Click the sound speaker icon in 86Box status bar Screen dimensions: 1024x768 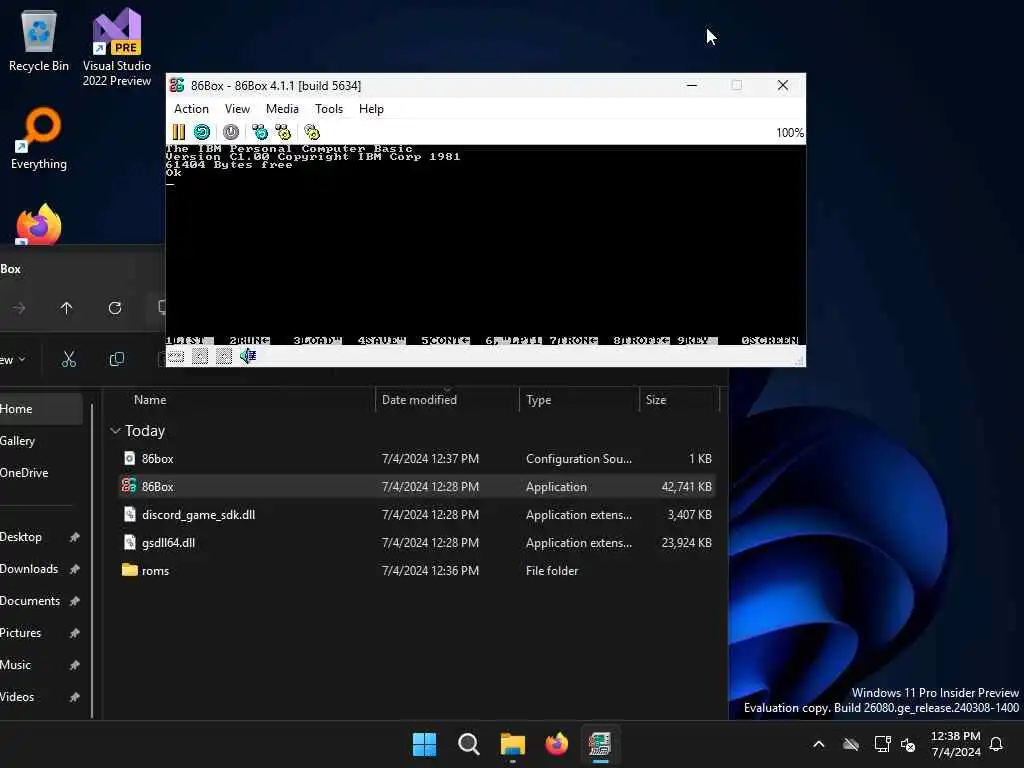coord(248,356)
